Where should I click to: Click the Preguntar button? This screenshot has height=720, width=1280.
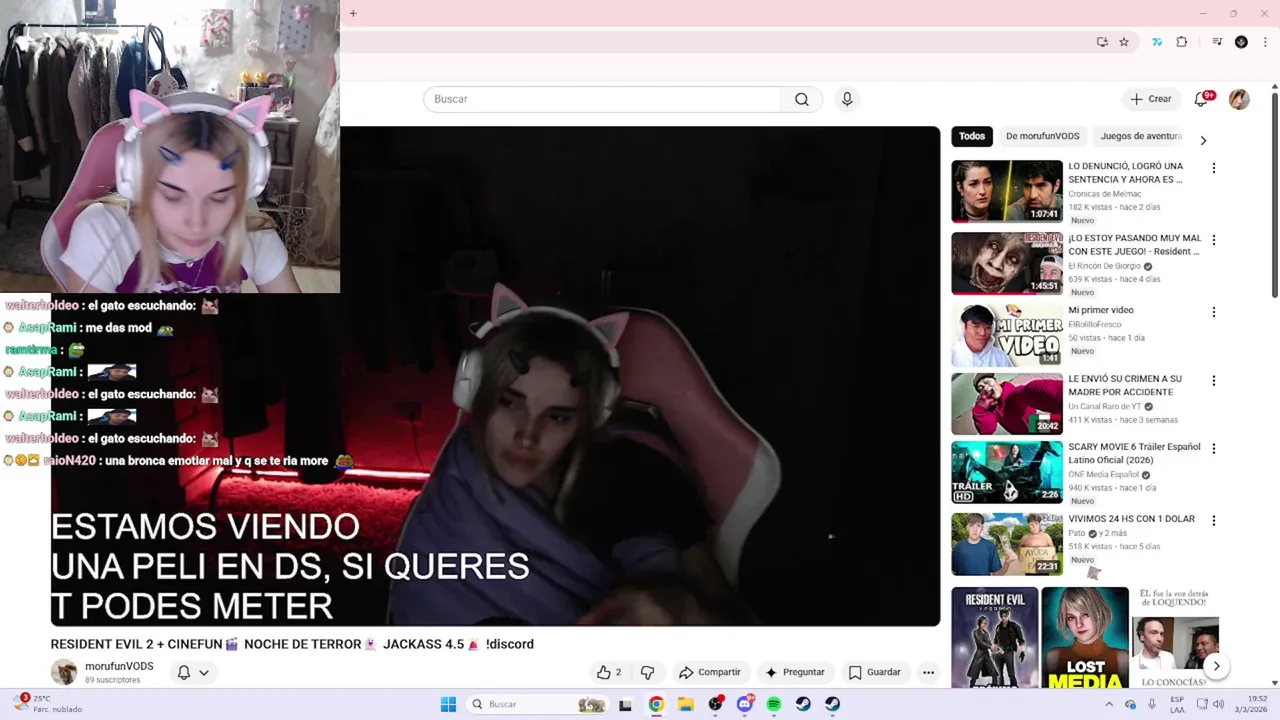click(x=794, y=672)
